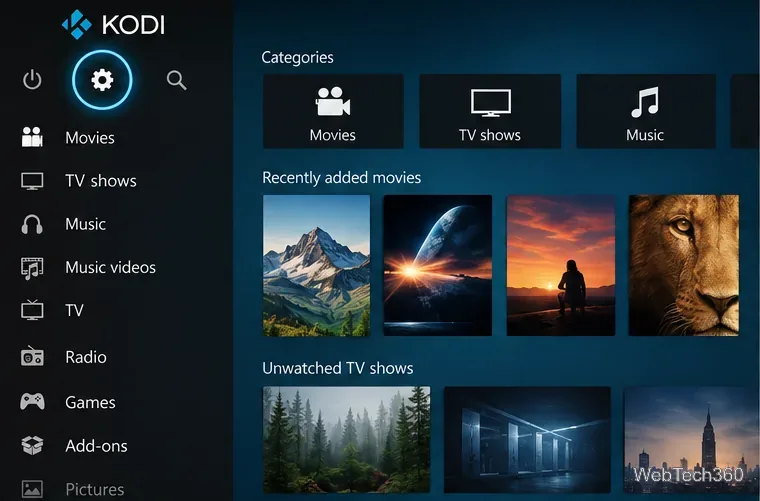
Task: Click the Kodi logo
Action: 114,24
